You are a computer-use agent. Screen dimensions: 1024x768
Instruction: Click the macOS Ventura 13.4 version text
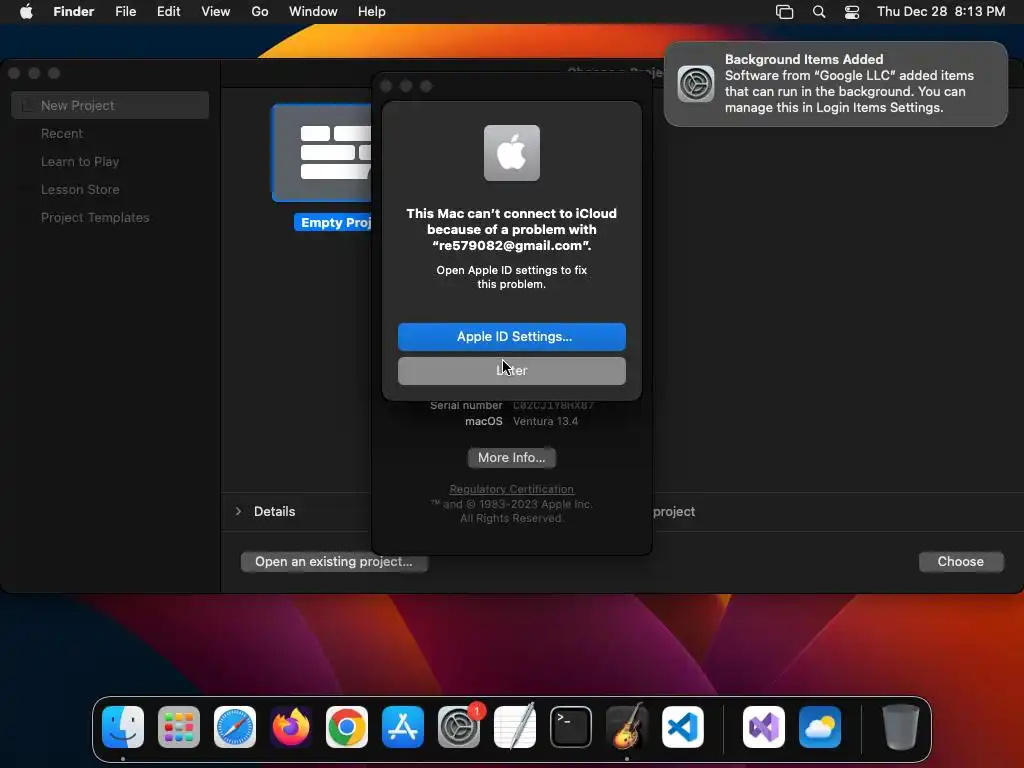(545, 421)
